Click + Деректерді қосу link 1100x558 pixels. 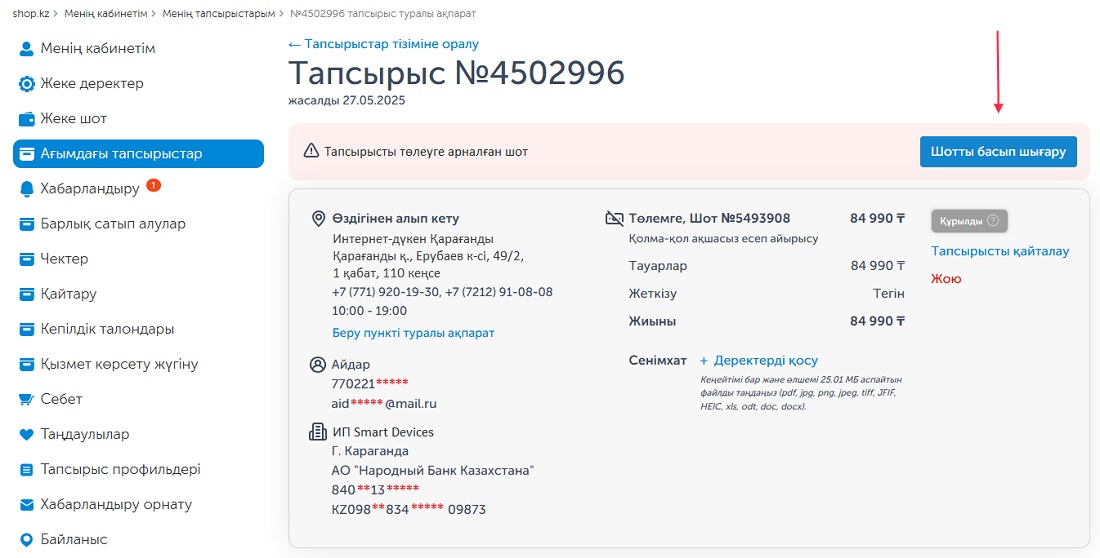(x=759, y=361)
